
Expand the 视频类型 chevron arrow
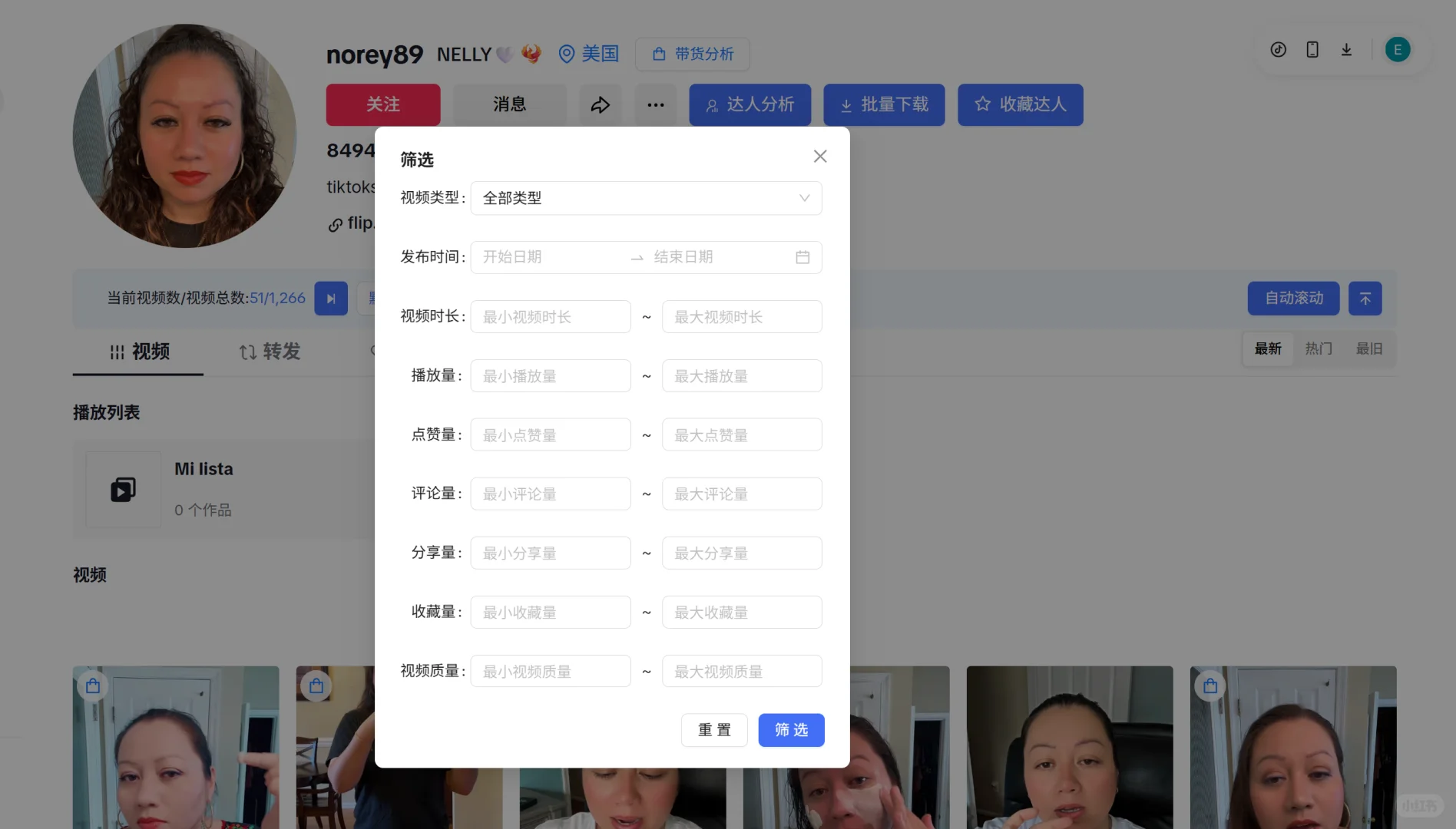click(805, 198)
